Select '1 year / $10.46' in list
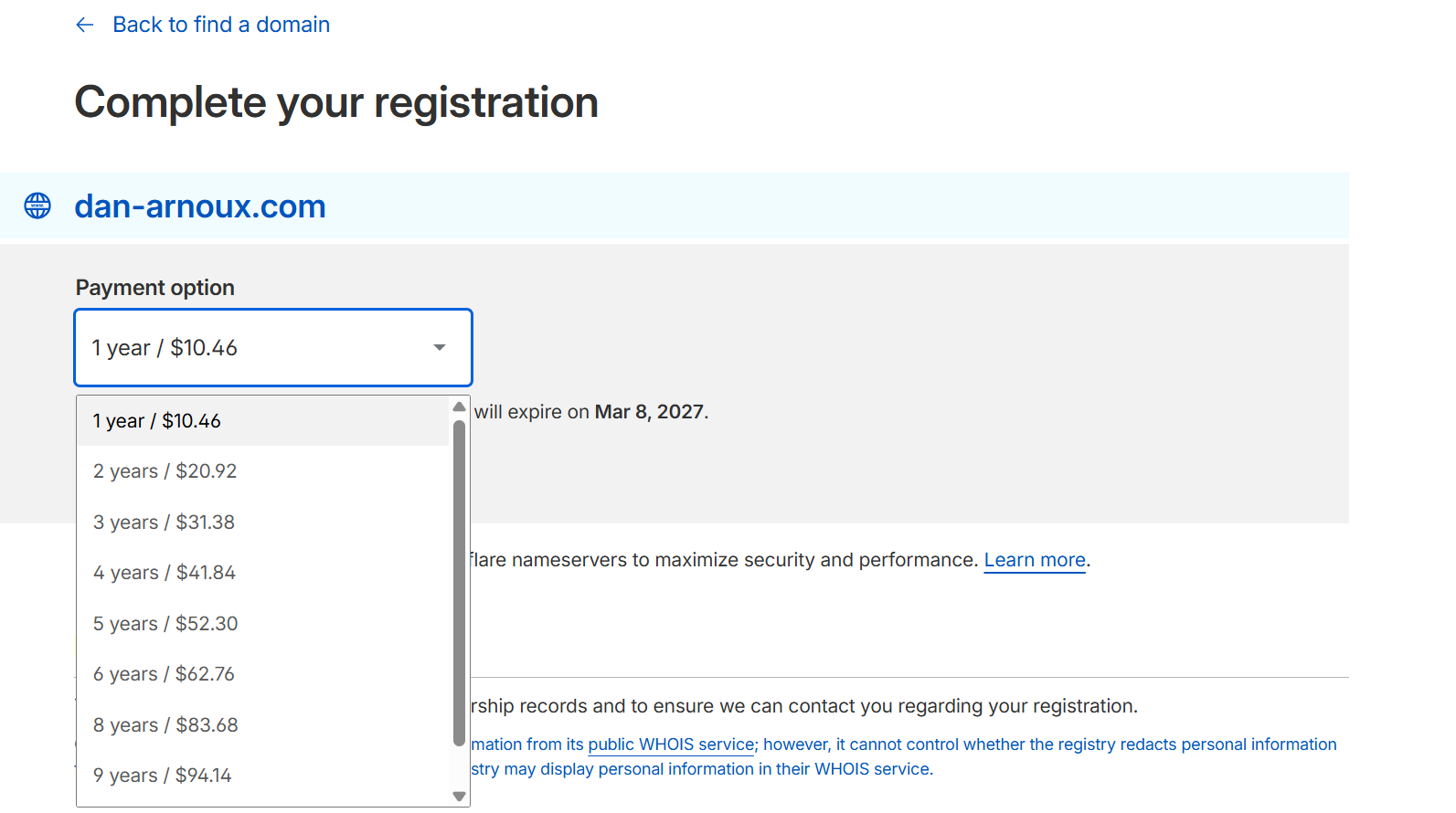 [157, 421]
